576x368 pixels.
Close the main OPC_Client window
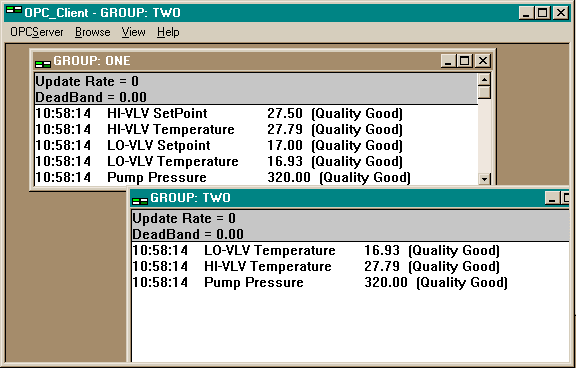tap(561, 13)
